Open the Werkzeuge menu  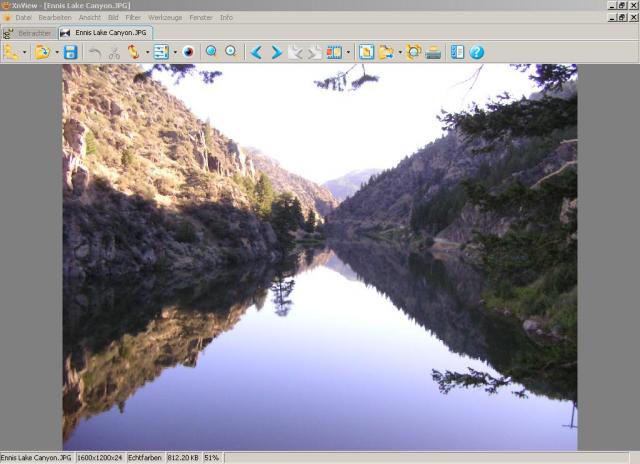tap(165, 17)
